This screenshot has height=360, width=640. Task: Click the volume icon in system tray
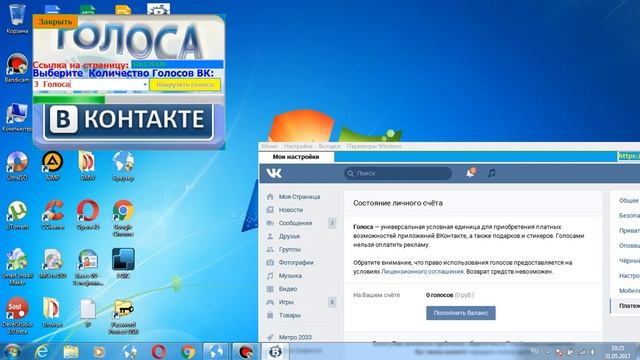click(x=593, y=352)
